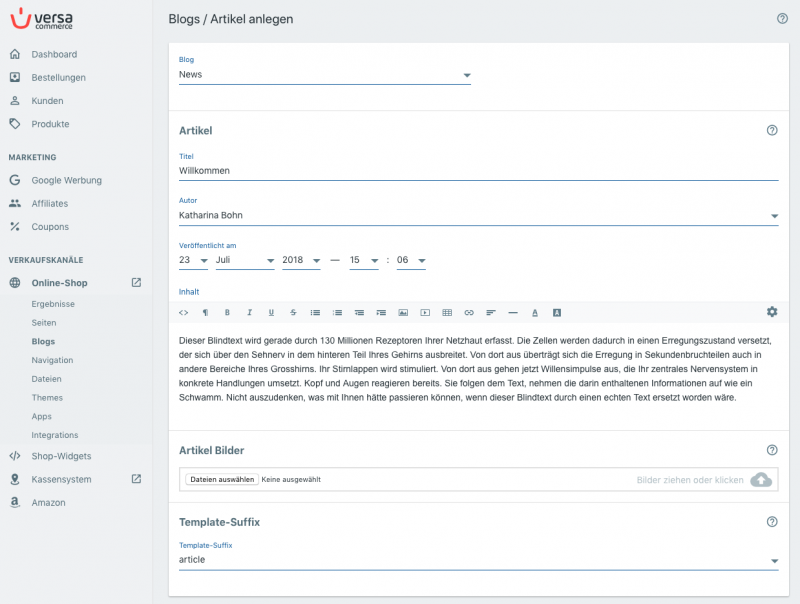Select Navigation under Online-Shop

coord(52,360)
